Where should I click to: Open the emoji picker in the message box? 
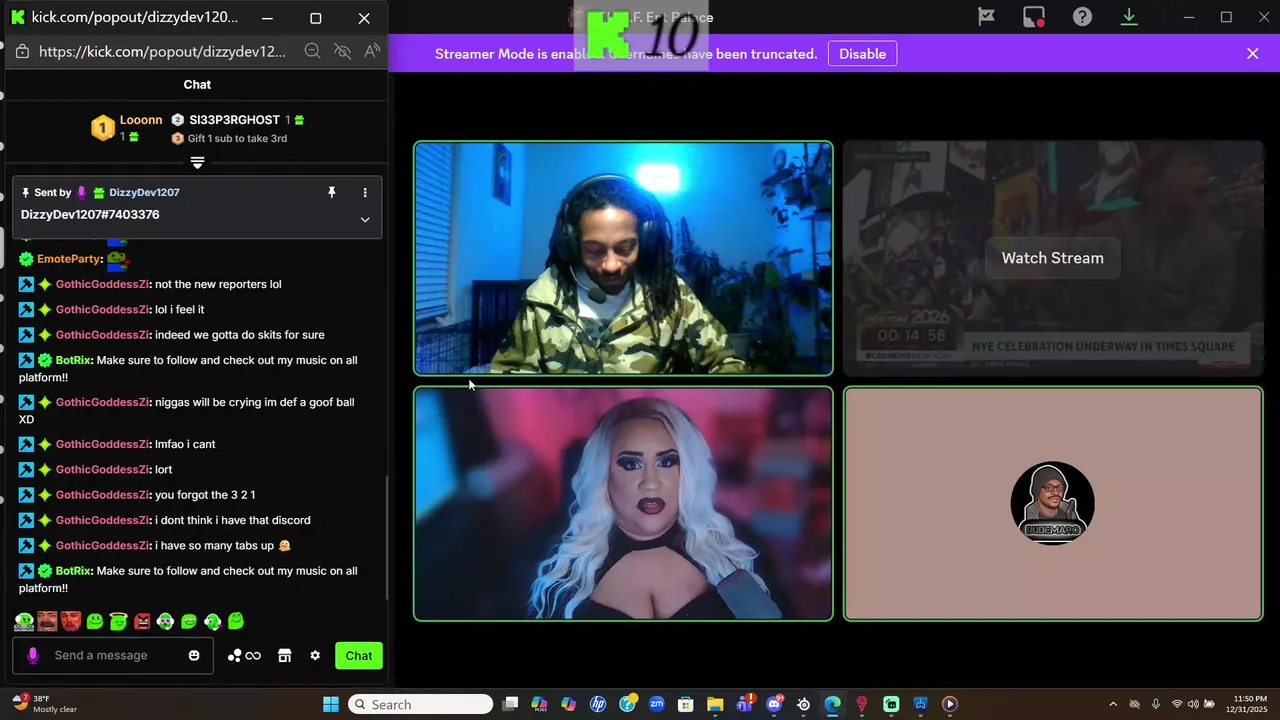tap(194, 656)
